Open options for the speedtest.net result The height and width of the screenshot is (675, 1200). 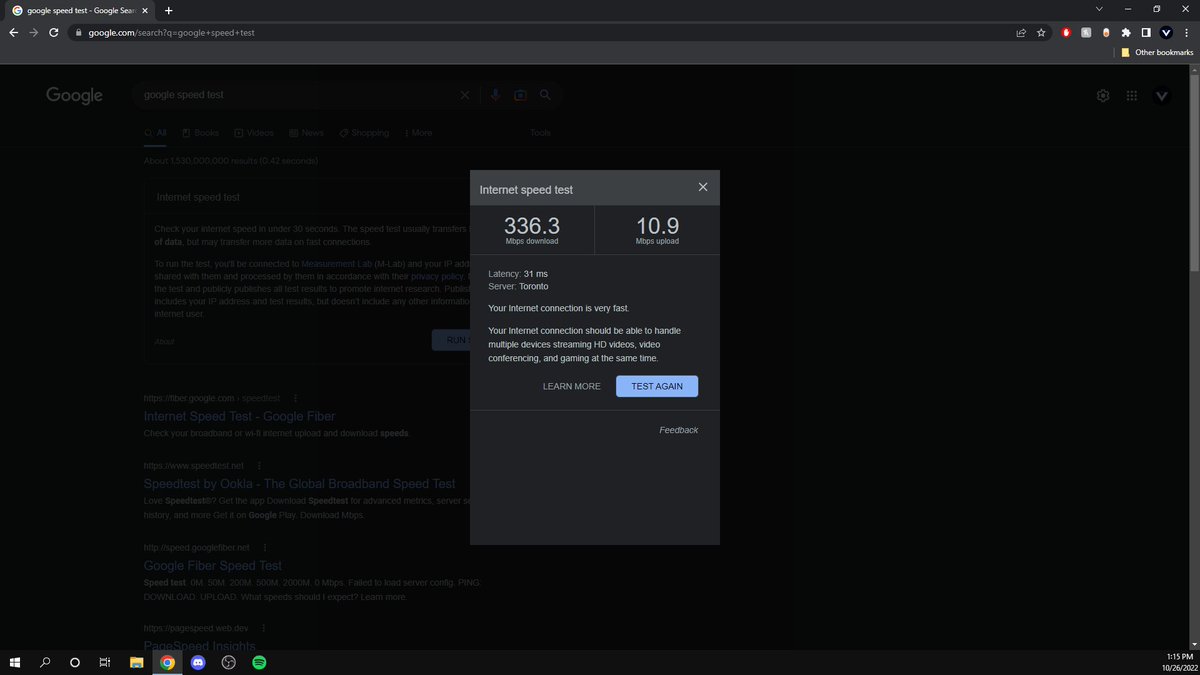[x=259, y=465]
